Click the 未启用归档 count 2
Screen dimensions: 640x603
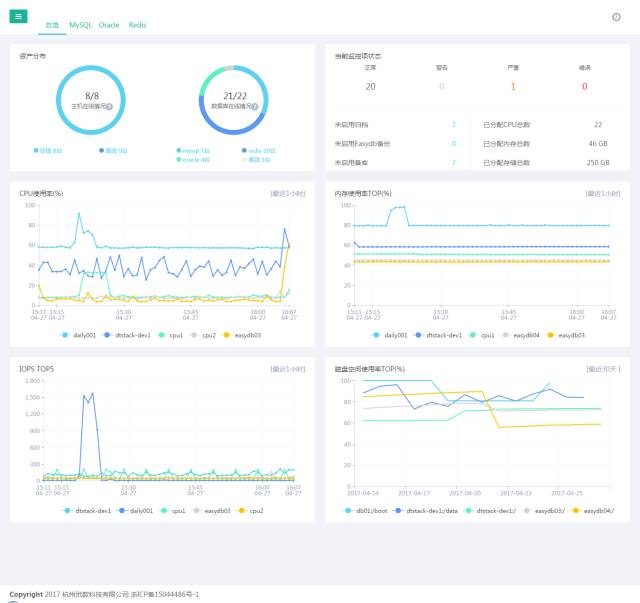(x=453, y=125)
